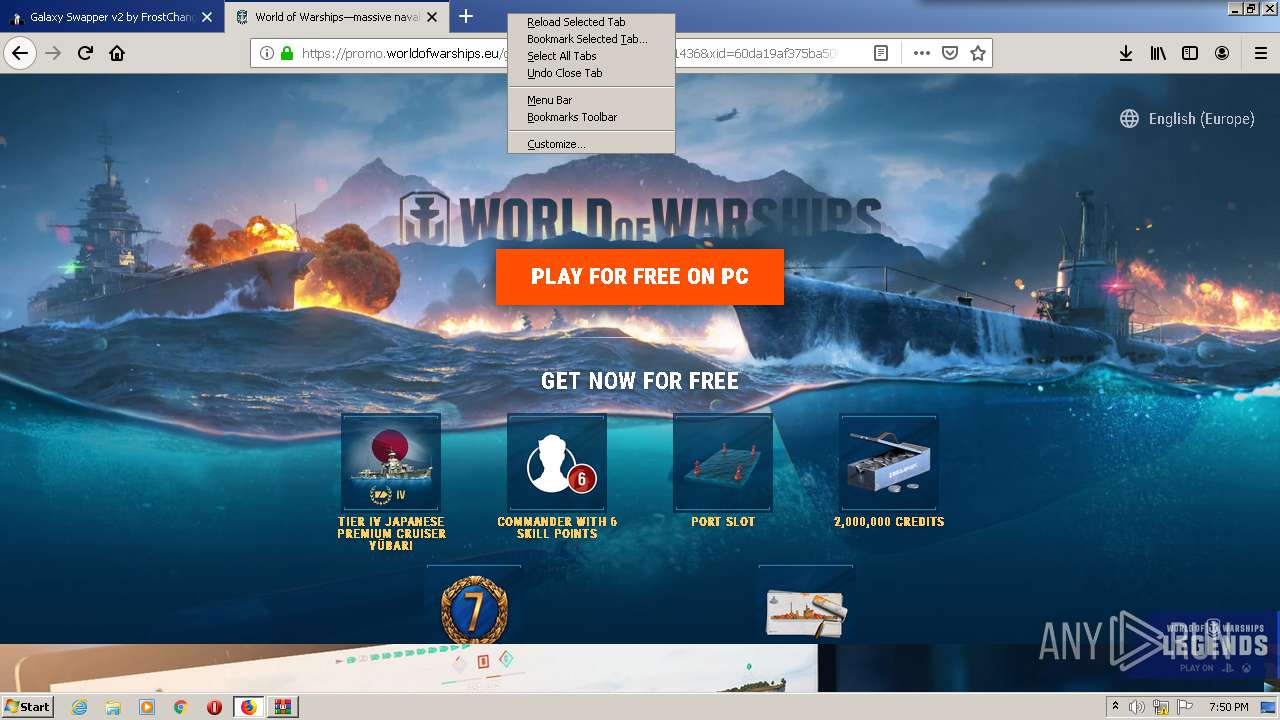Show sidebars icon in toolbar
The height and width of the screenshot is (720, 1280).
pos(1190,53)
